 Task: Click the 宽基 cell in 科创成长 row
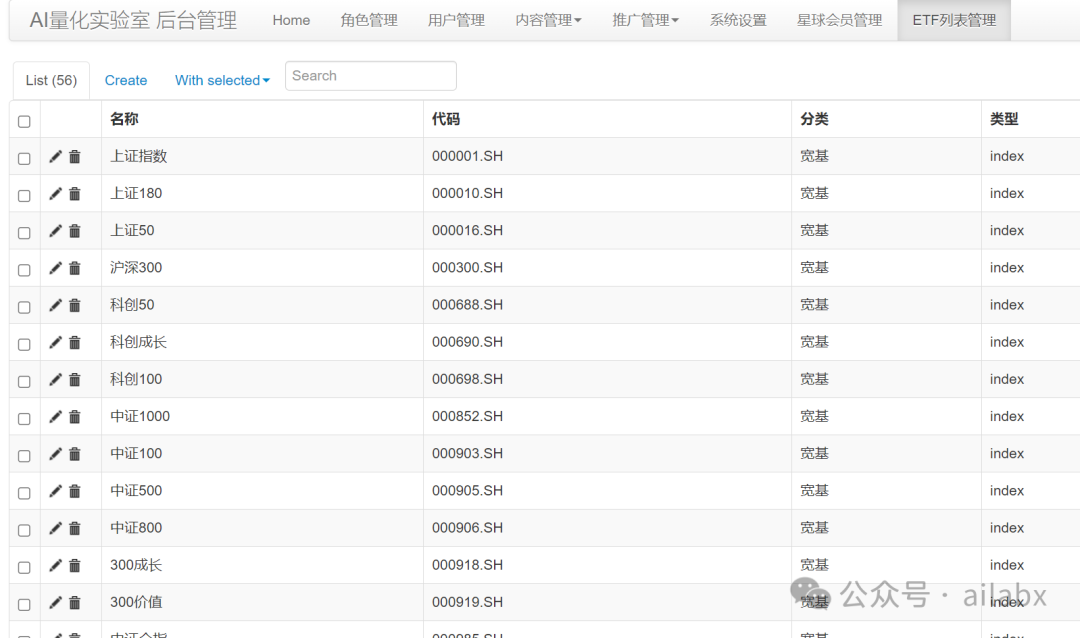[x=814, y=342]
